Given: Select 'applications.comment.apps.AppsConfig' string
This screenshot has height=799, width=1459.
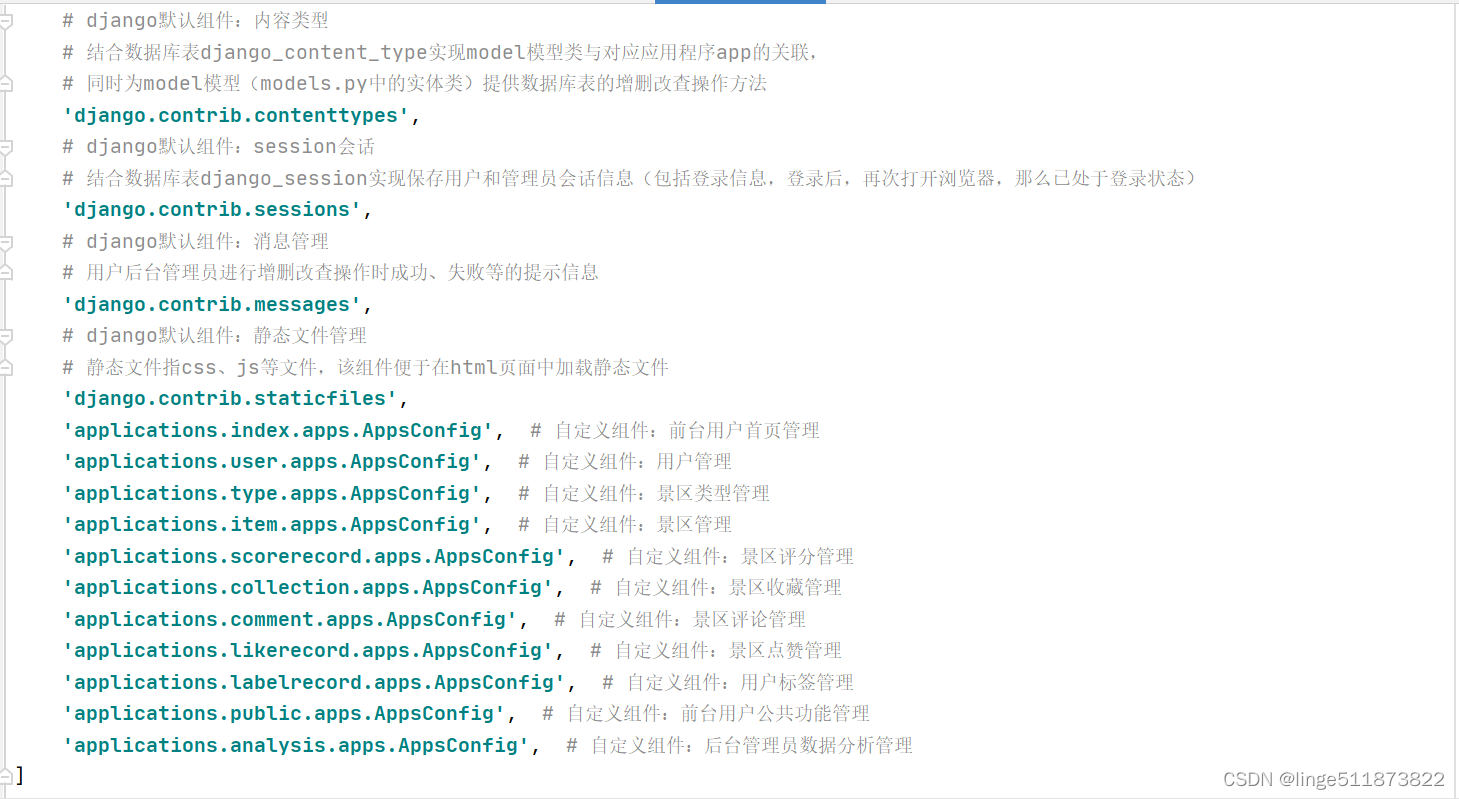Looking at the screenshot, I should click(x=290, y=620).
